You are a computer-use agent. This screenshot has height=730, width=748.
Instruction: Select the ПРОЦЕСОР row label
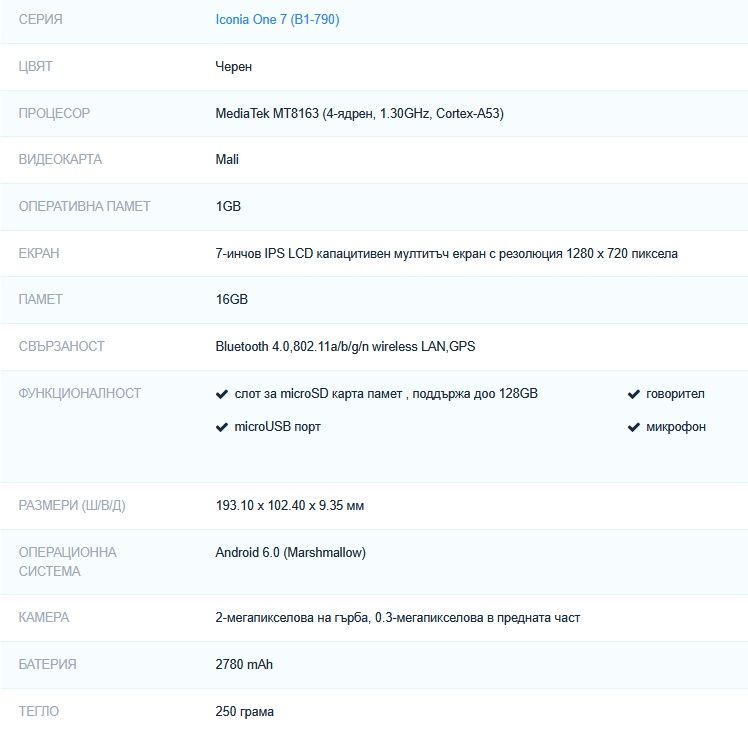coord(54,113)
